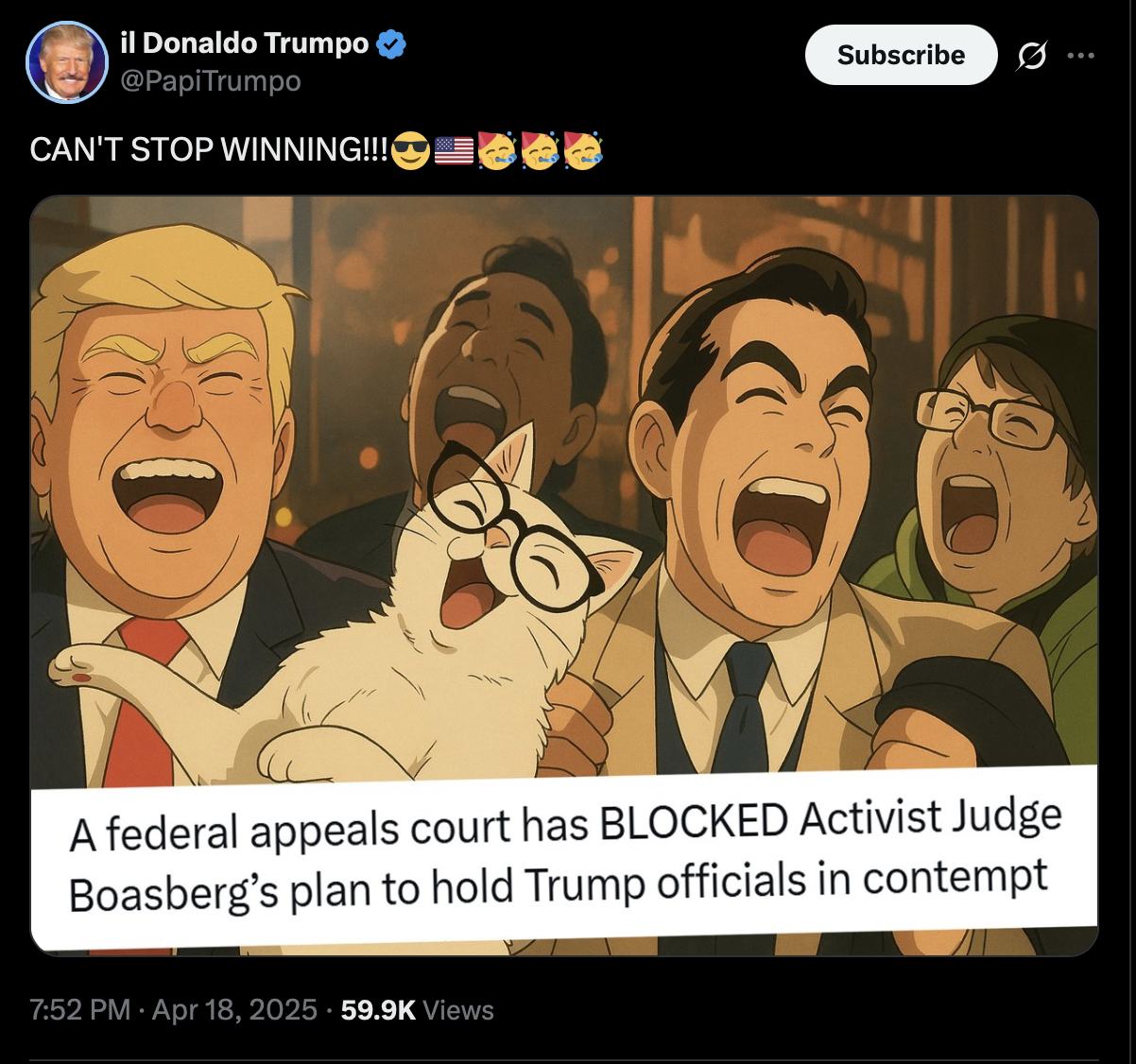1136x1064 pixels.
Task: Open the three-dot more options menu
Action: [x=1080, y=56]
